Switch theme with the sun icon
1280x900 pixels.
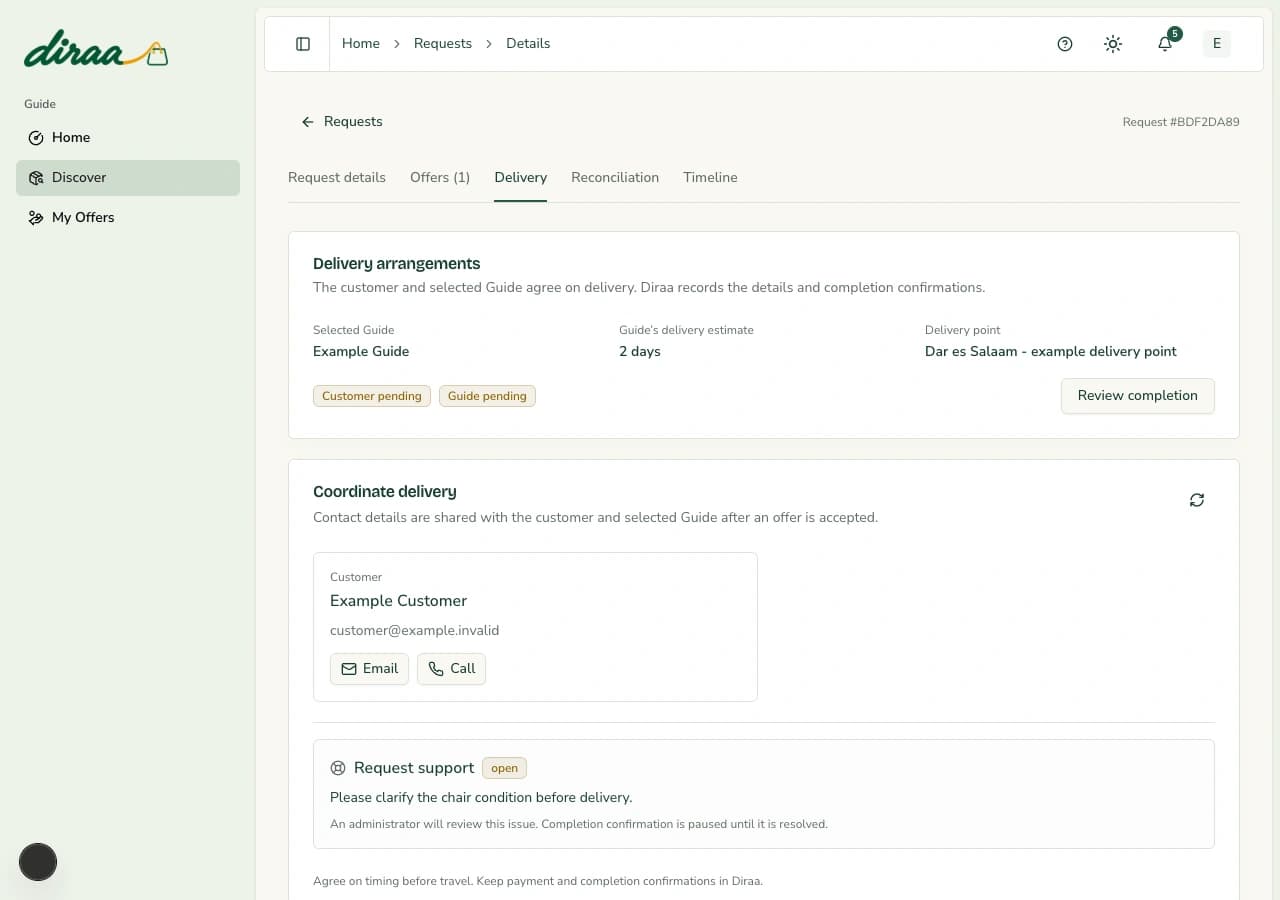[1113, 44]
